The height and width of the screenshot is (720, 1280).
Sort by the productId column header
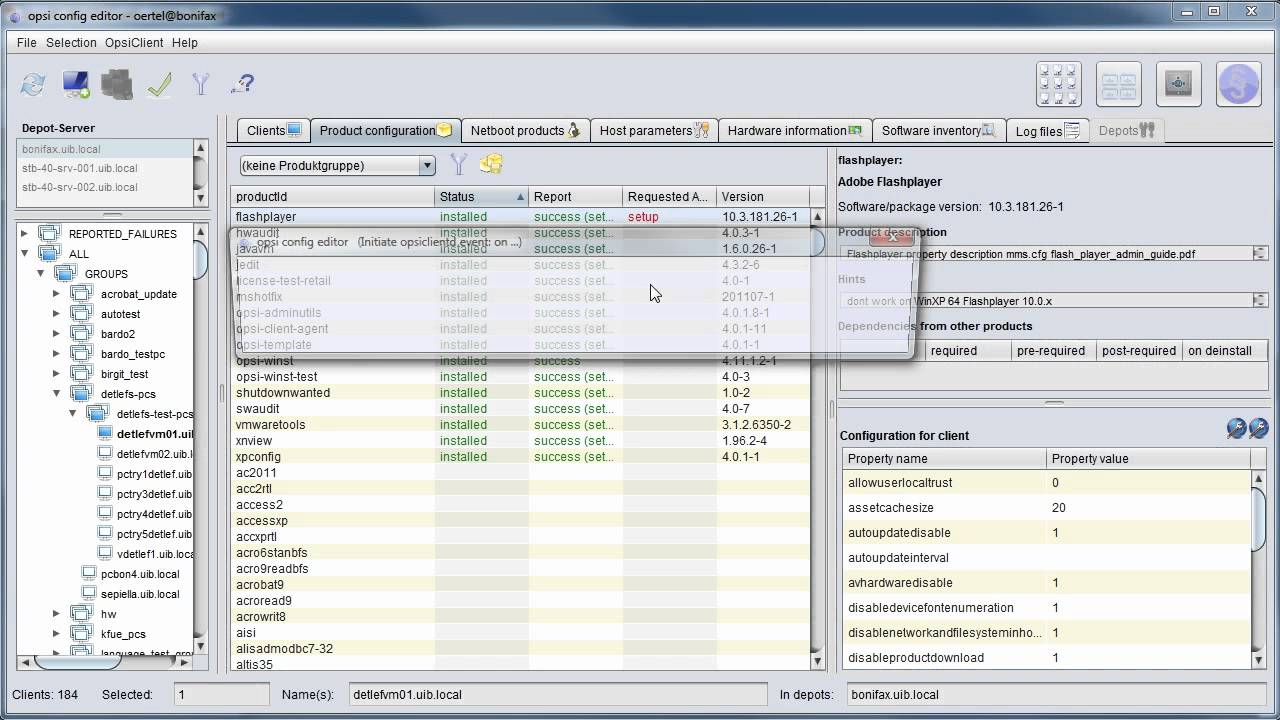pos(333,197)
